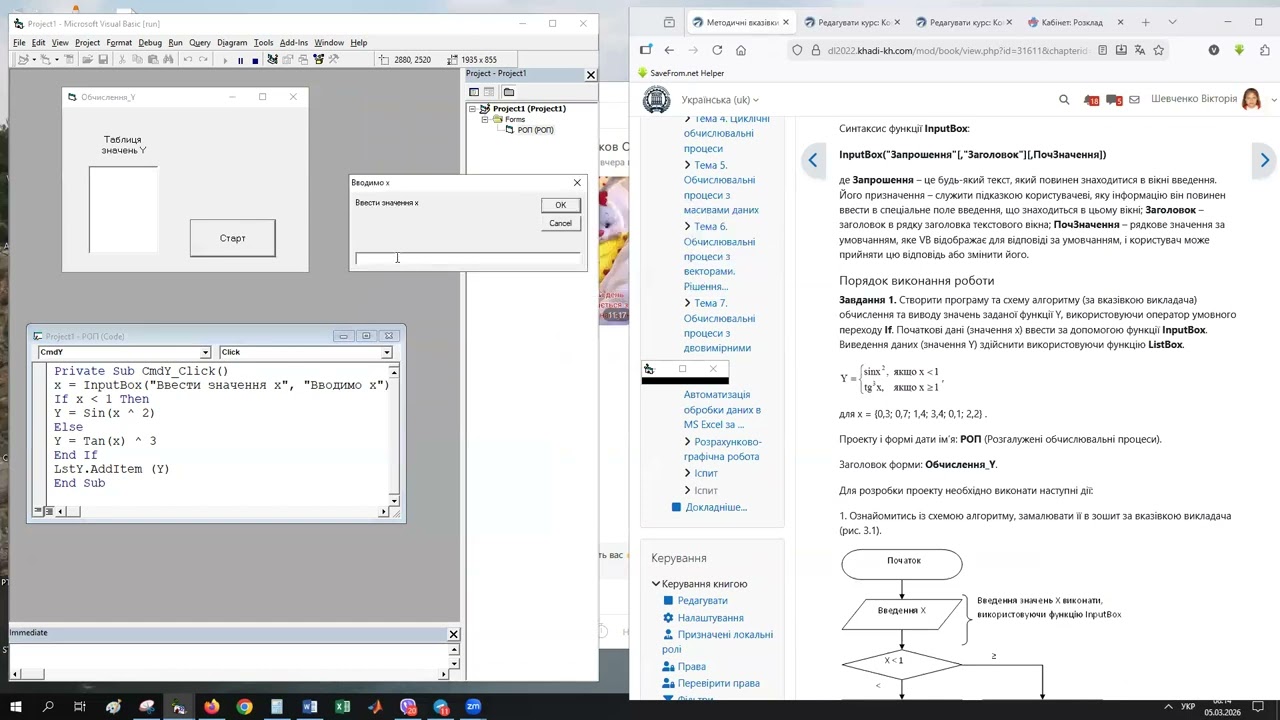Click the code window horizontal scrollbar

pyautogui.click(x=222, y=511)
